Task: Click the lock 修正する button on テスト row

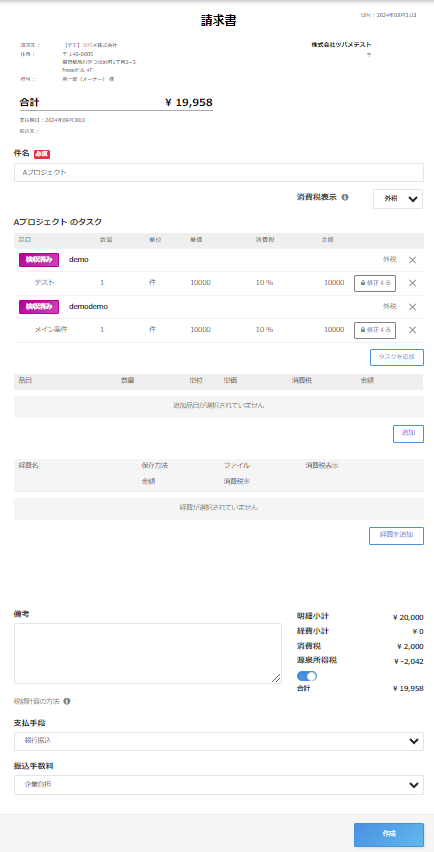Action: 375,283
